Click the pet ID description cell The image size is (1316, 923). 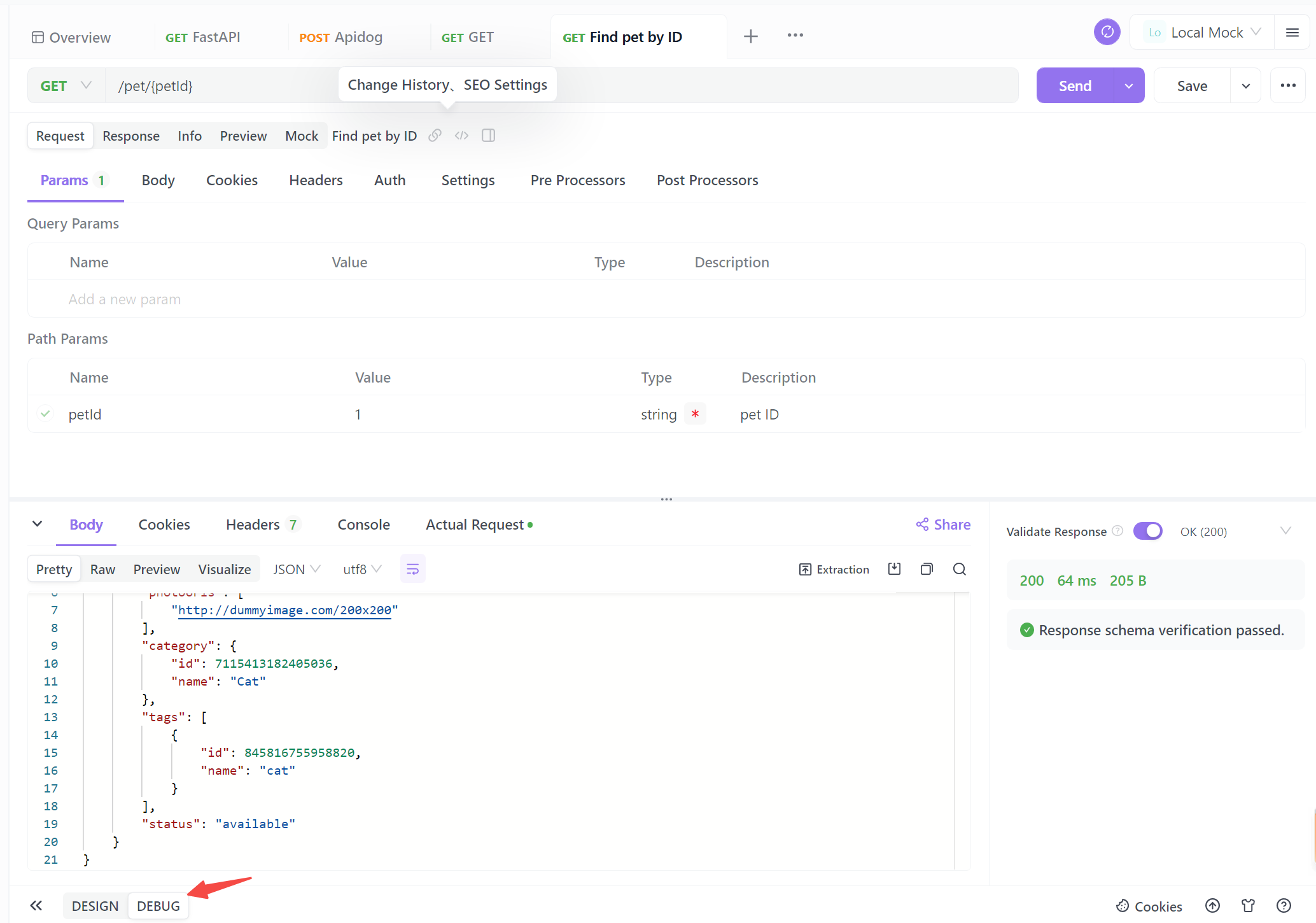click(x=759, y=414)
